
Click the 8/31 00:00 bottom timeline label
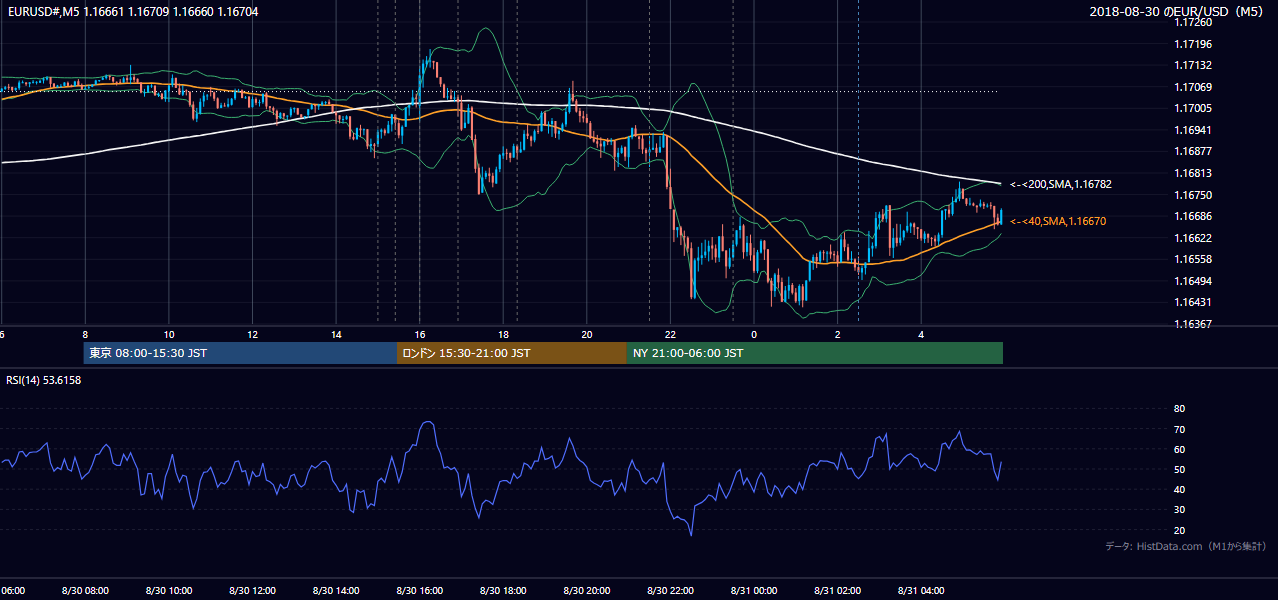tap(754, 590)
